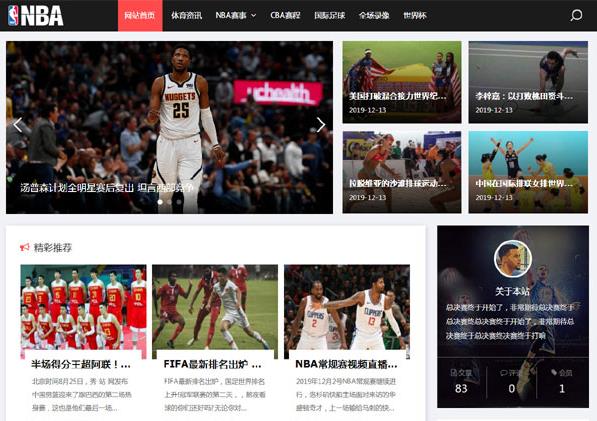Select the second carousel dot indicator
This screenshot has width=597, height=421.
point(169,202)
